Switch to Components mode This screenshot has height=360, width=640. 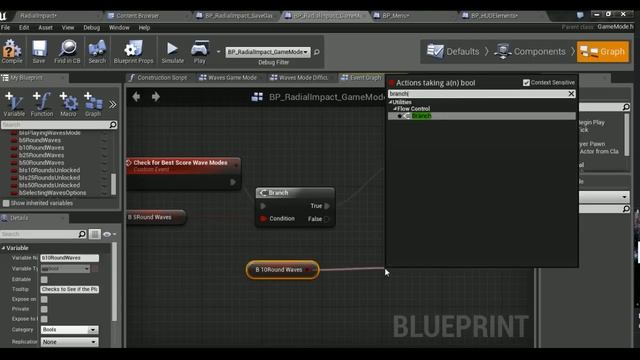530,51
